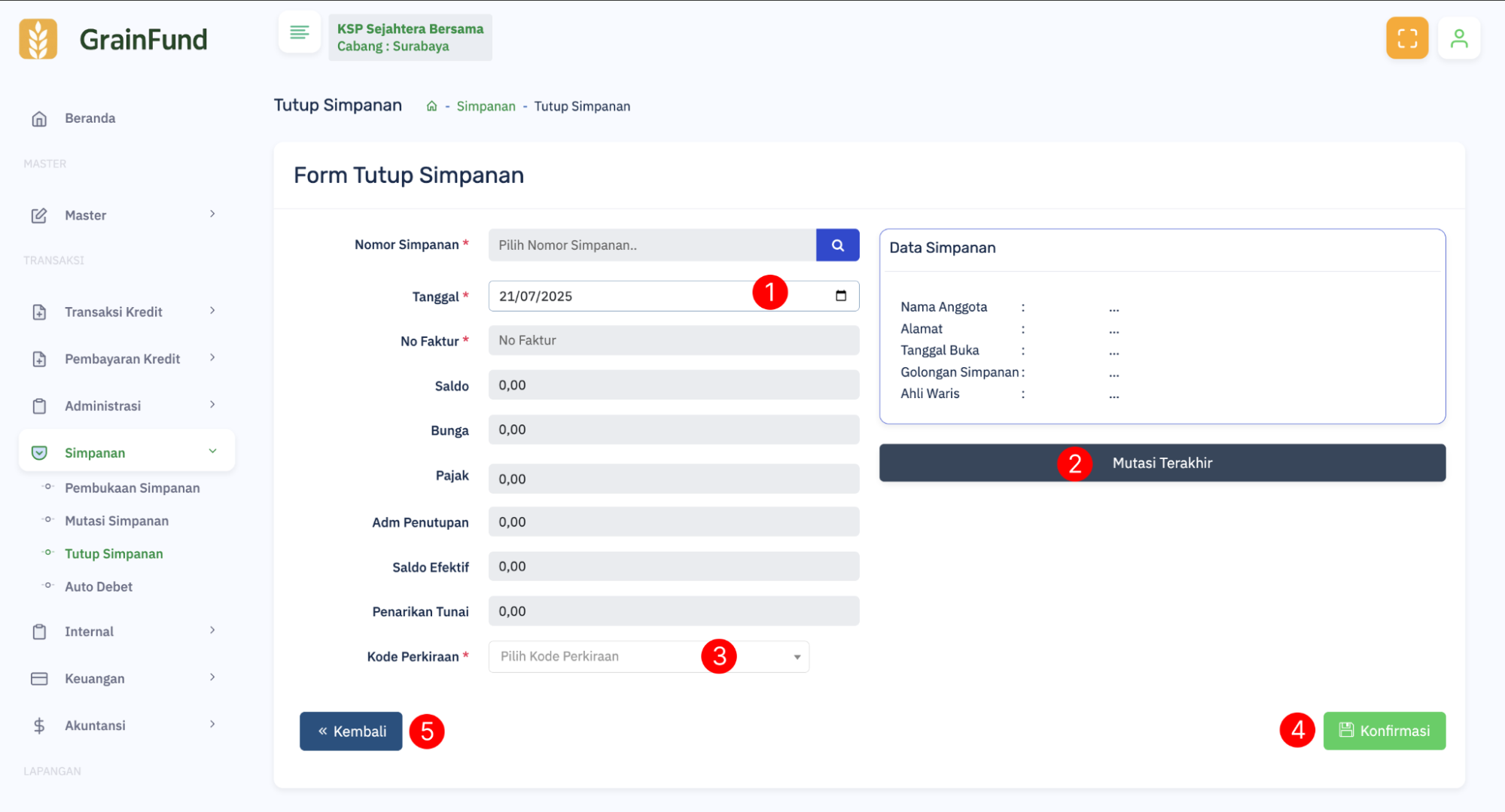Toggle the sidebar hamburger menu icon
Image resolution: width=1505 pixels, height=812 pixels.
pos(299,32)
